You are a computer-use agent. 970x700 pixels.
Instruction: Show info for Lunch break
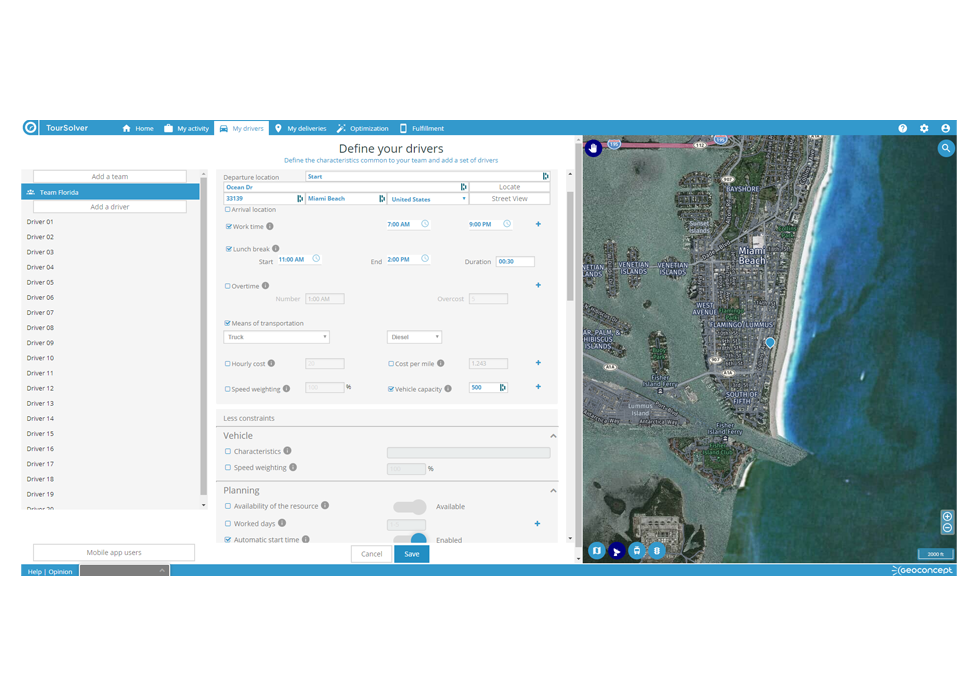coord(276,249)
